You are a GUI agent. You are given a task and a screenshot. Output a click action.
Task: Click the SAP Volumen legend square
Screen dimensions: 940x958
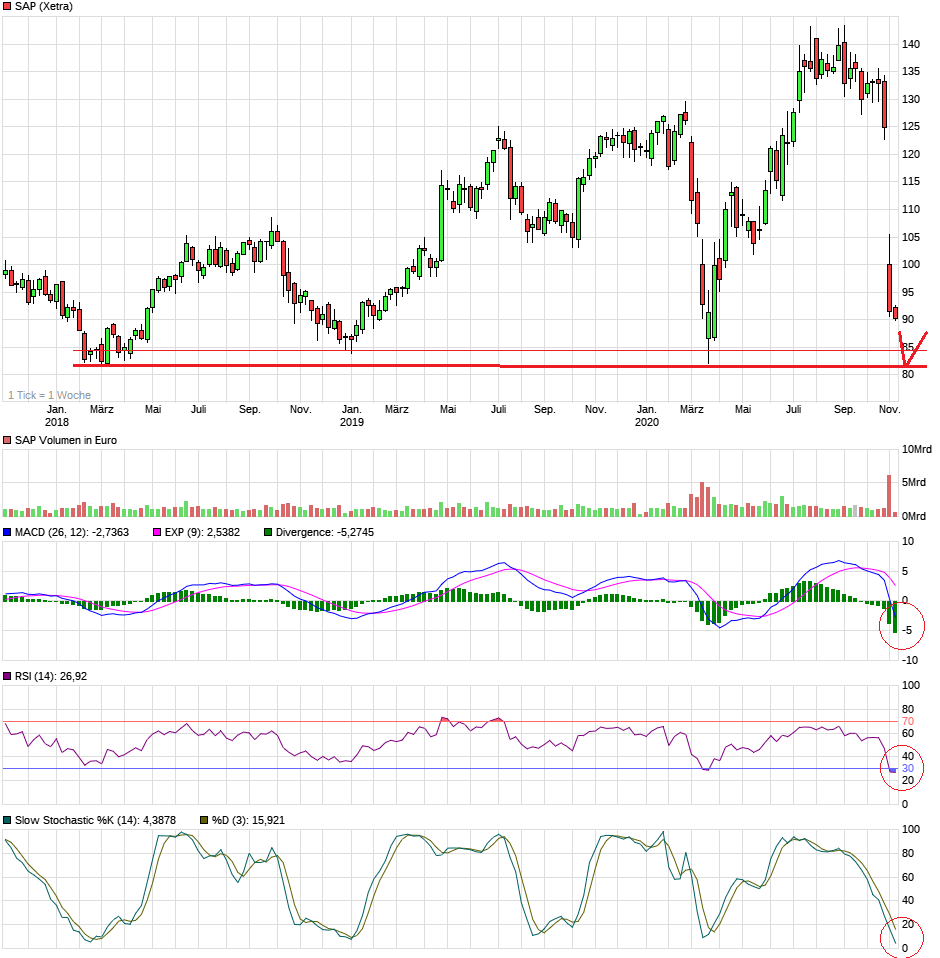click(7, 441)
